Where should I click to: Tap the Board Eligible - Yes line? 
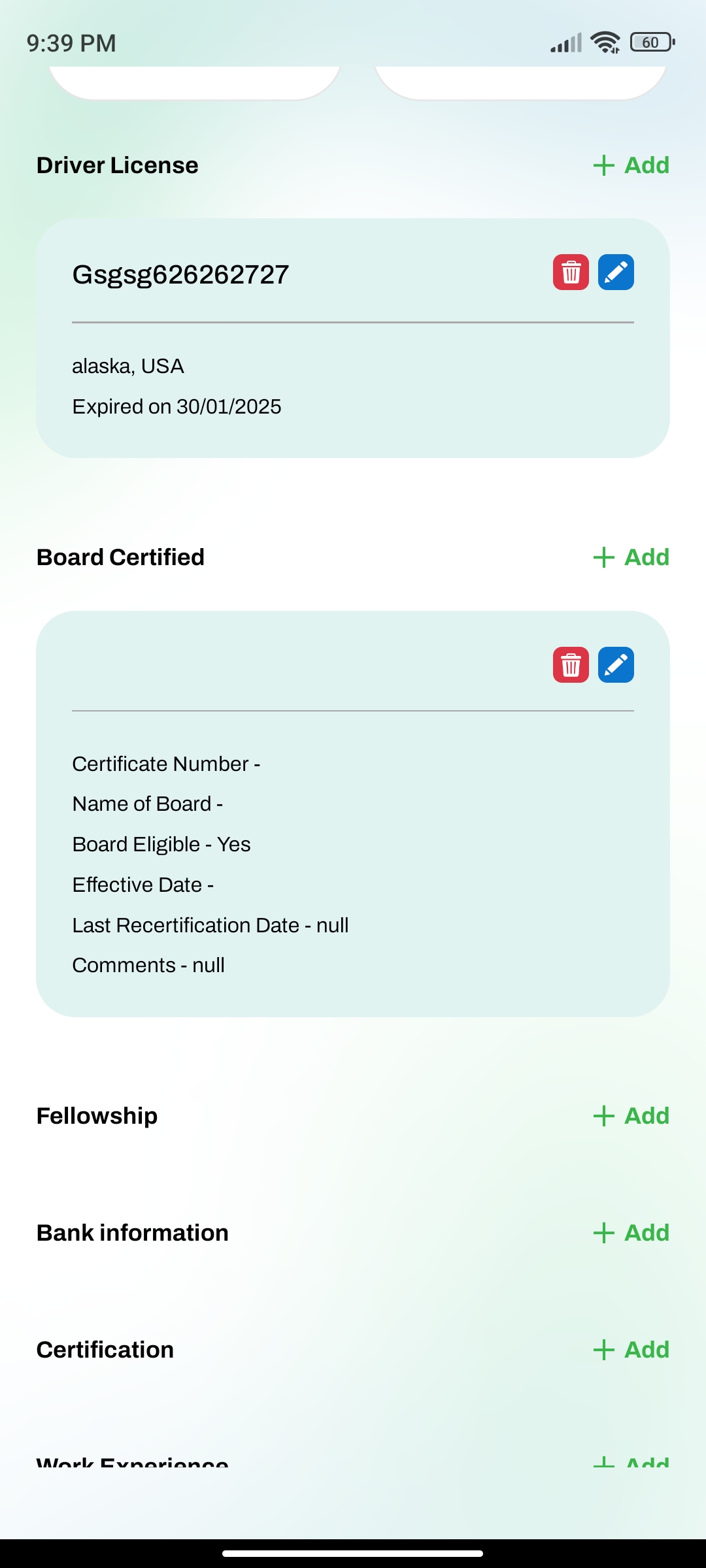click(x=161, y=844)
